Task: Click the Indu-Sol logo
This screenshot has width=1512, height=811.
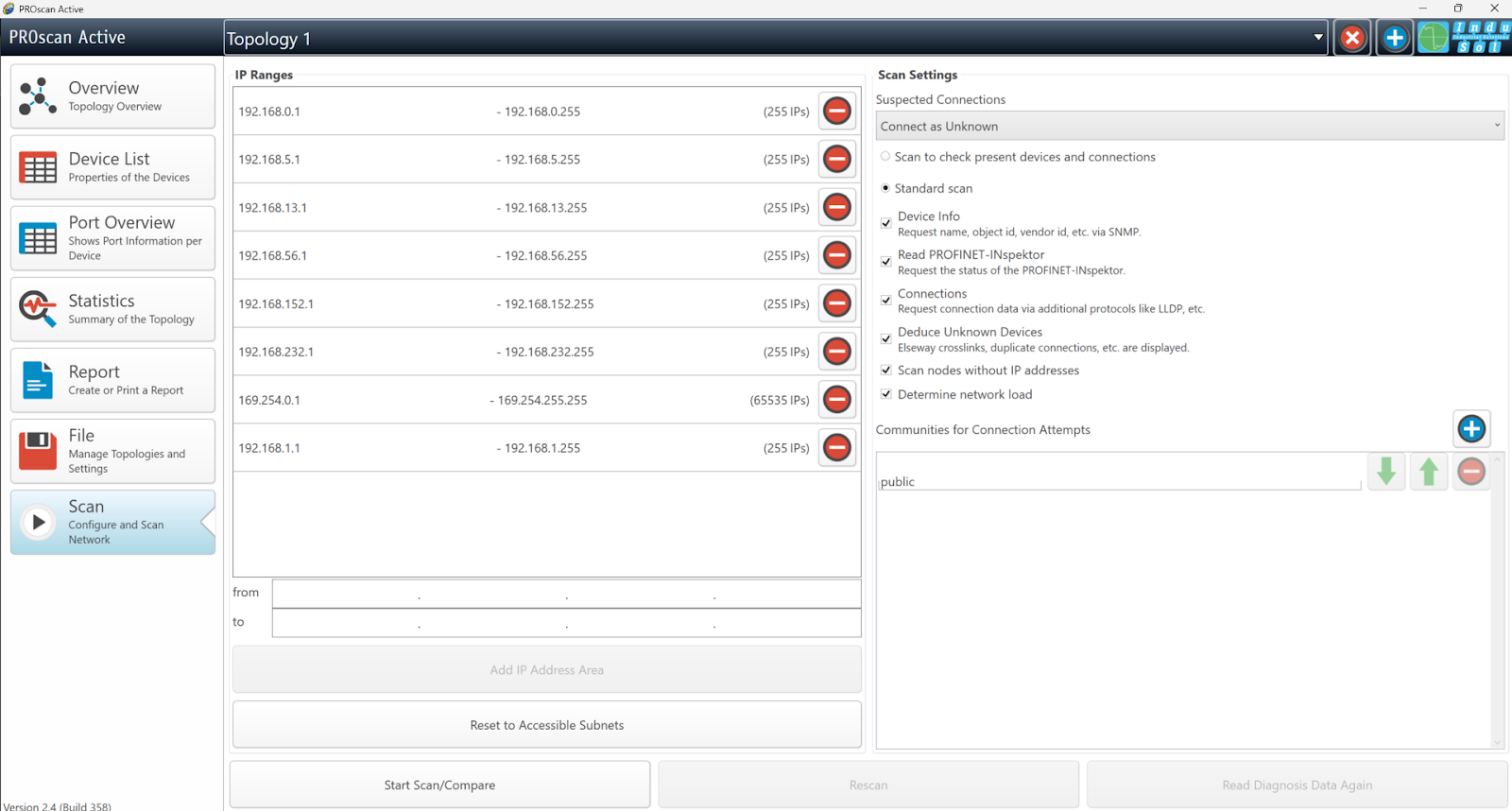Action: 1482,38
